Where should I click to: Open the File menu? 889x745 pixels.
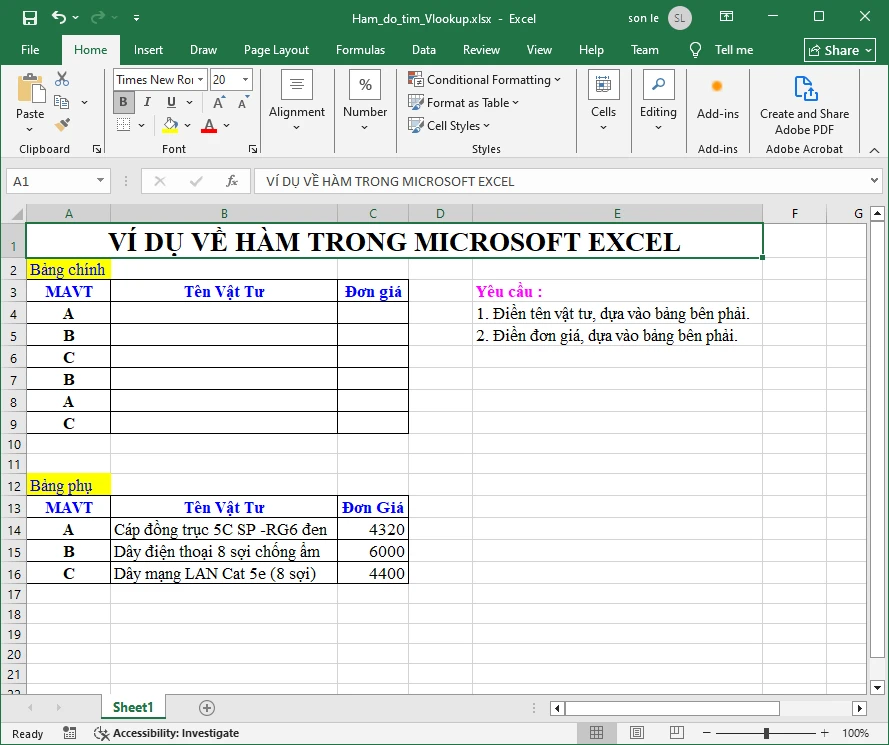[29, 49]
